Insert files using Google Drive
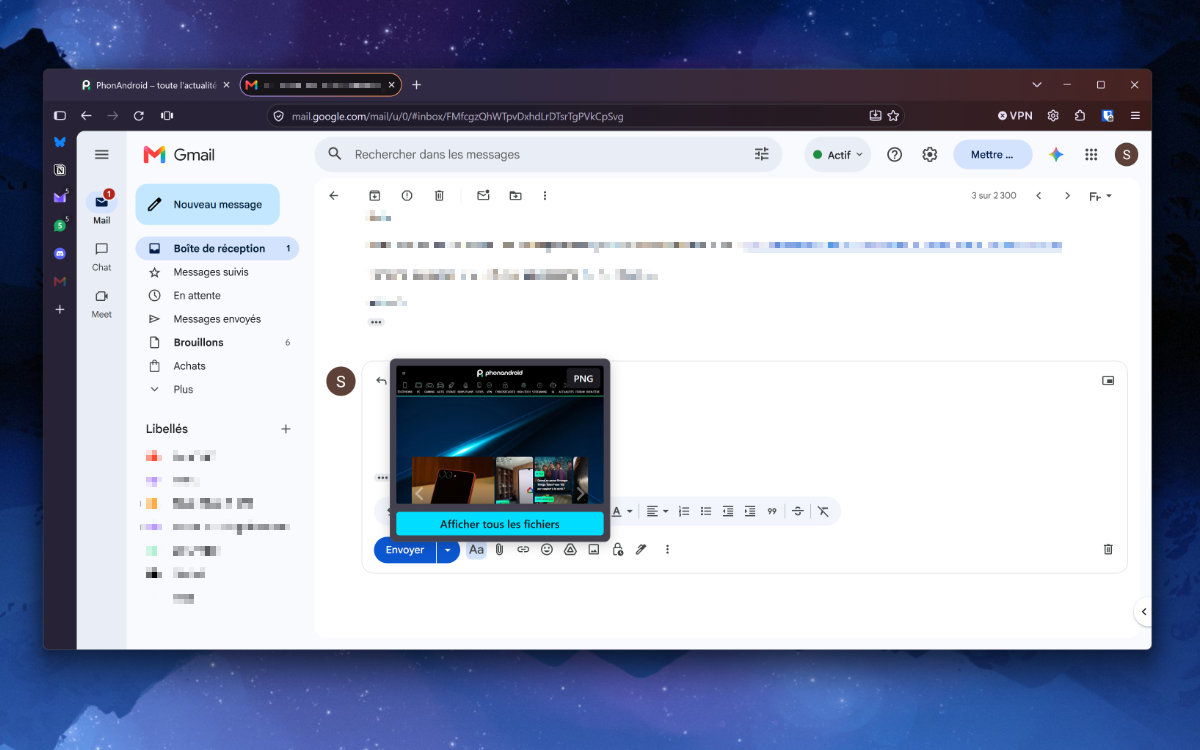 tap(570, 549)
